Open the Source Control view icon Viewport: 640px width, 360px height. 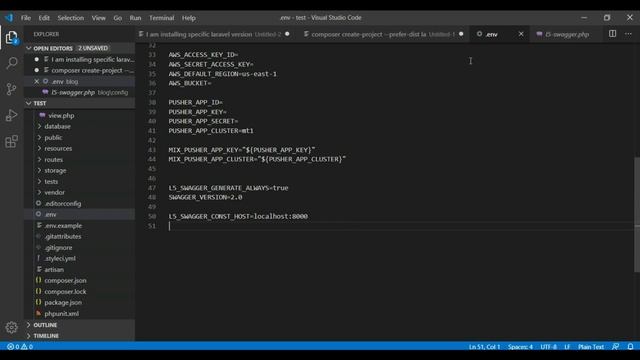coord(11,89)
